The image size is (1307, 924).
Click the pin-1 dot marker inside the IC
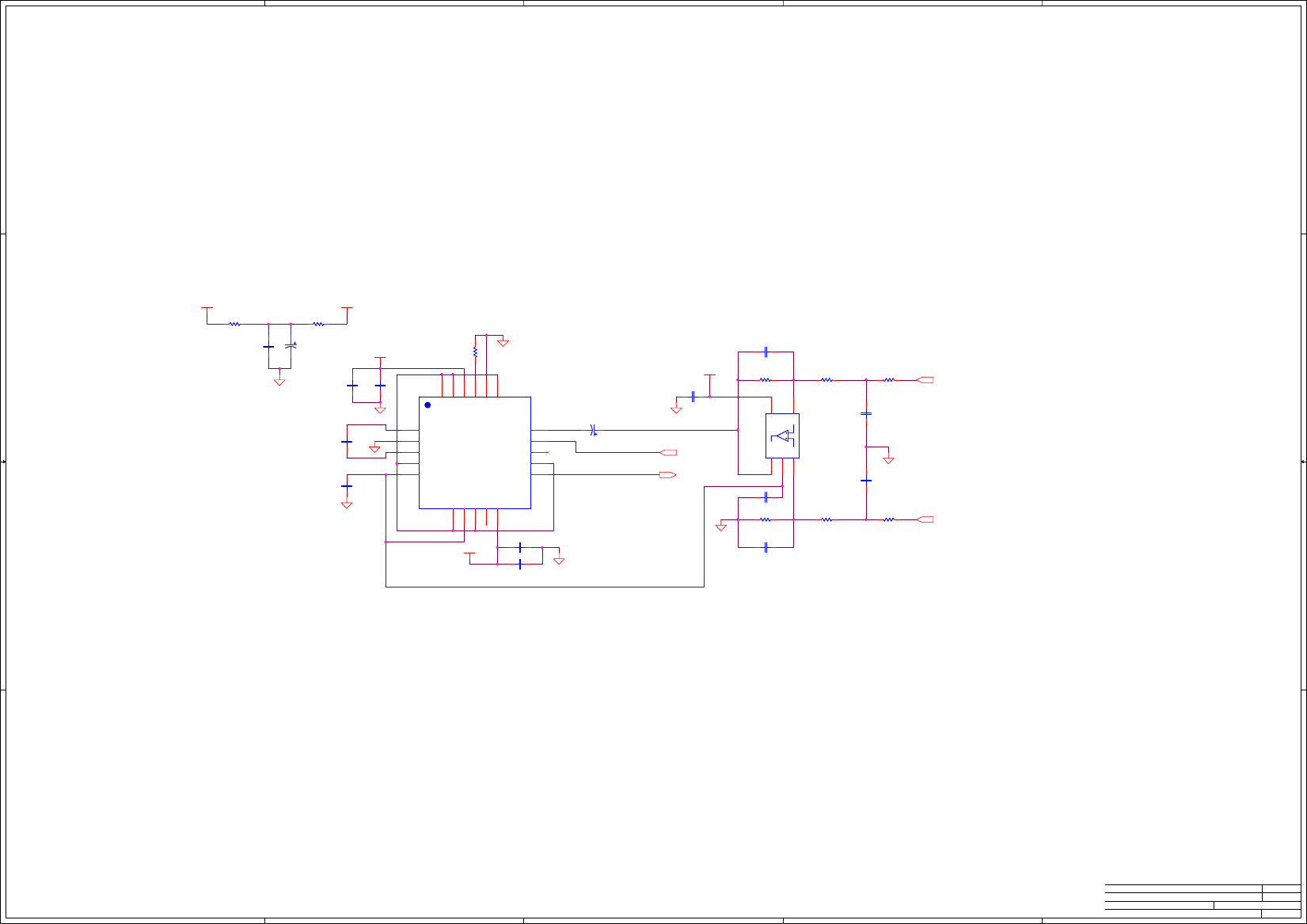coord(427,405)
